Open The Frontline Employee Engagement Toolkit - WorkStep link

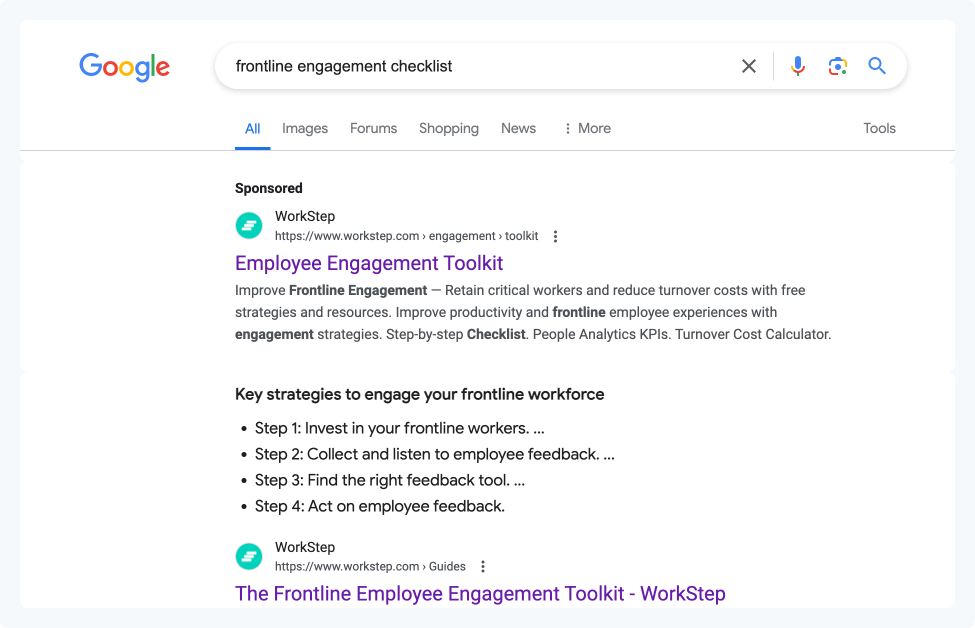pyautogui.click(x=480, y=594)
